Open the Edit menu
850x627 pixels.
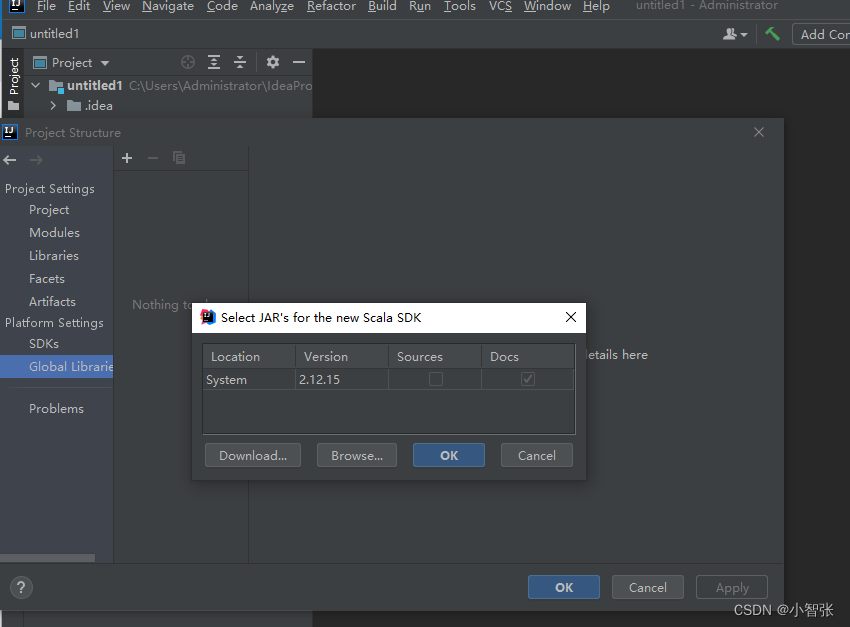point(79,7)
